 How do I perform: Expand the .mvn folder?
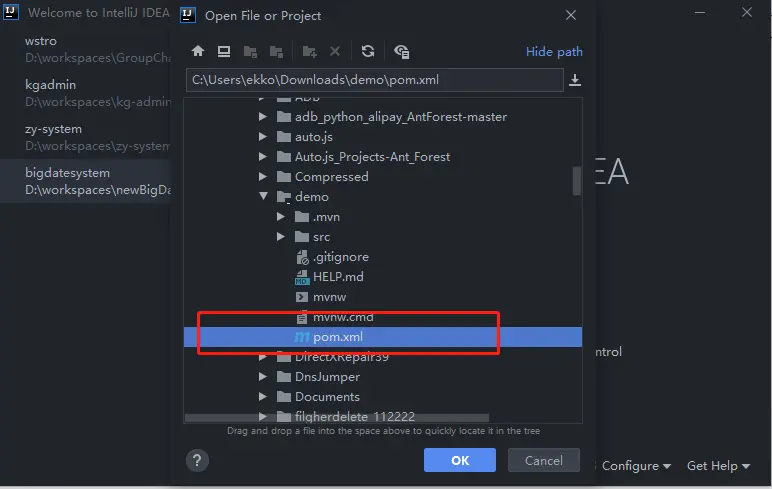(281, 217)
